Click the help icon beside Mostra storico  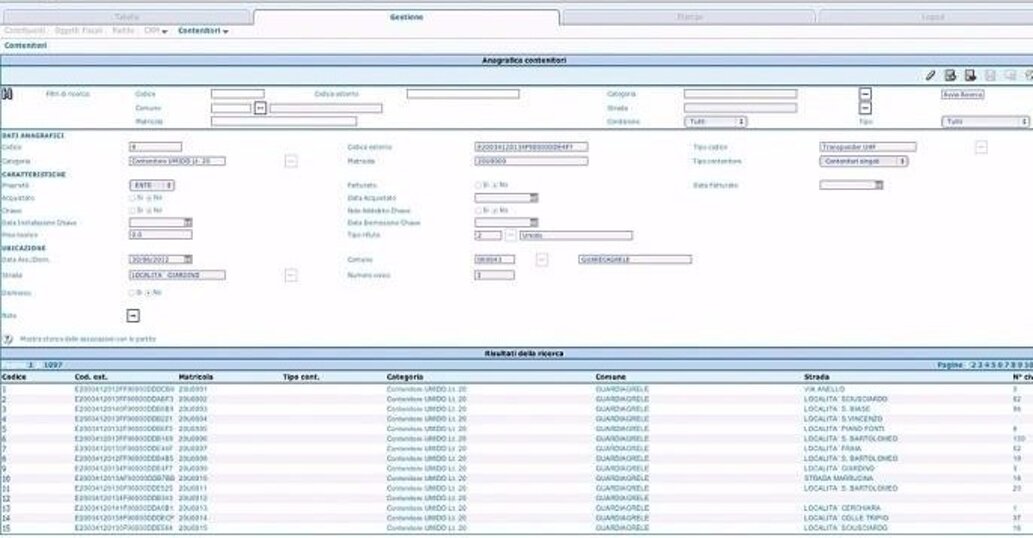click(8, 340)
